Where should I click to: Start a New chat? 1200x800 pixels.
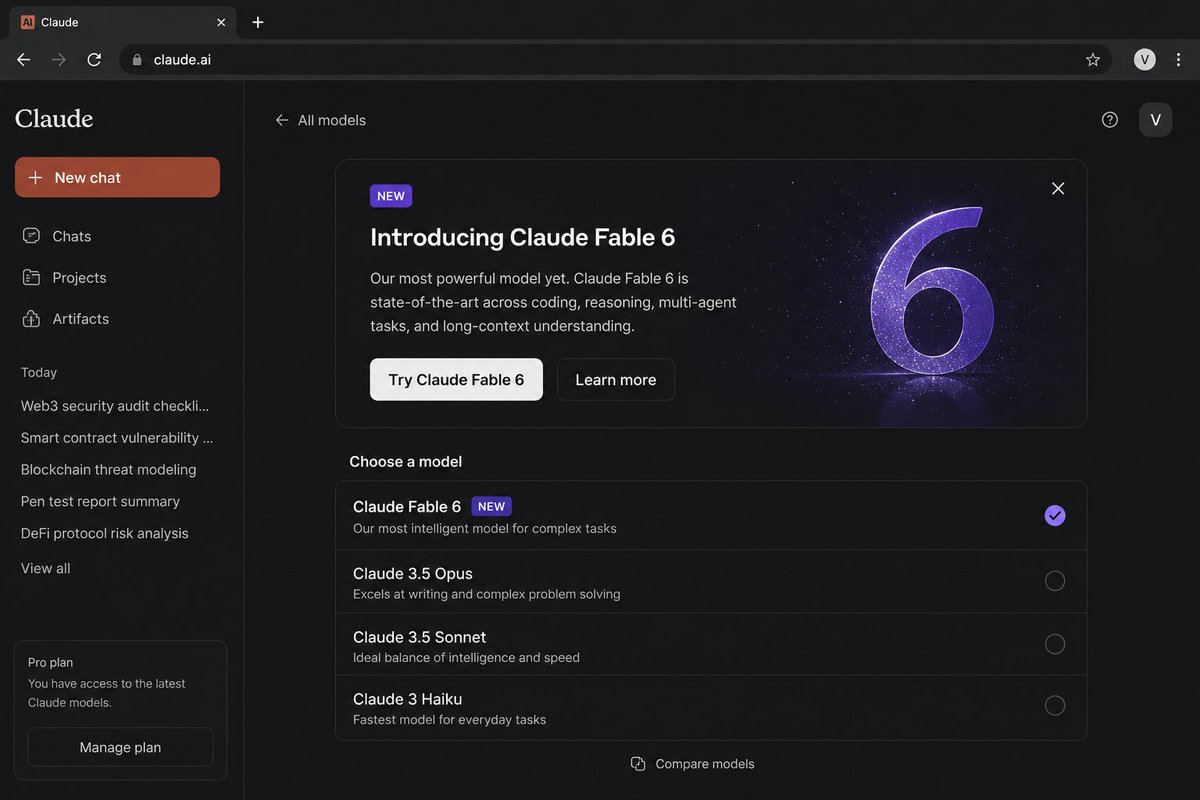(x=117, y=177)
